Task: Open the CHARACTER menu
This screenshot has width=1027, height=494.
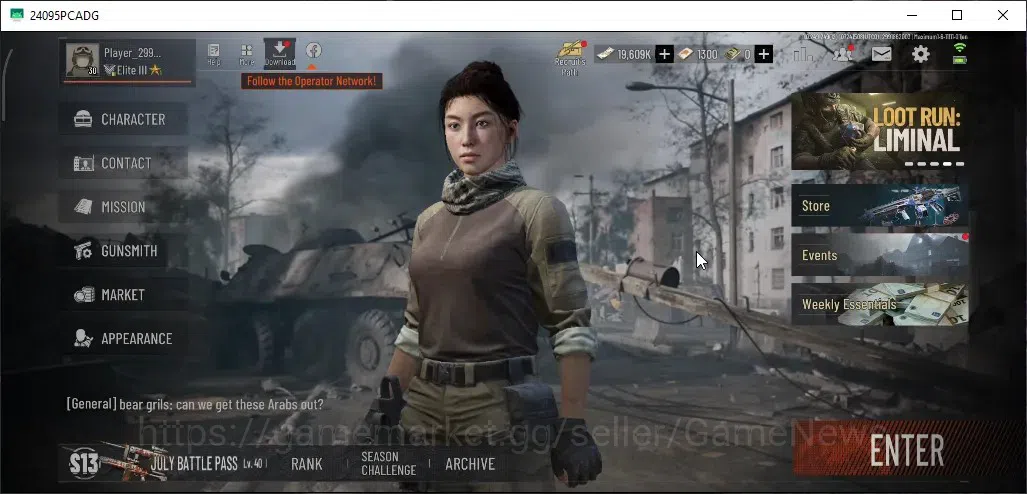Action: tap(123, 119)
